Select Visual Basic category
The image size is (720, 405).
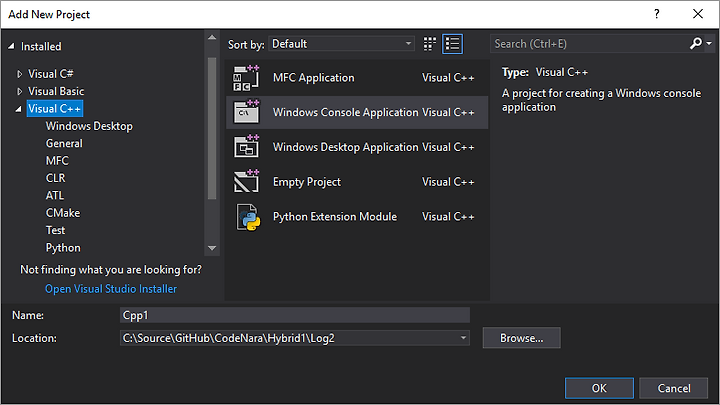tap(56, 91)
